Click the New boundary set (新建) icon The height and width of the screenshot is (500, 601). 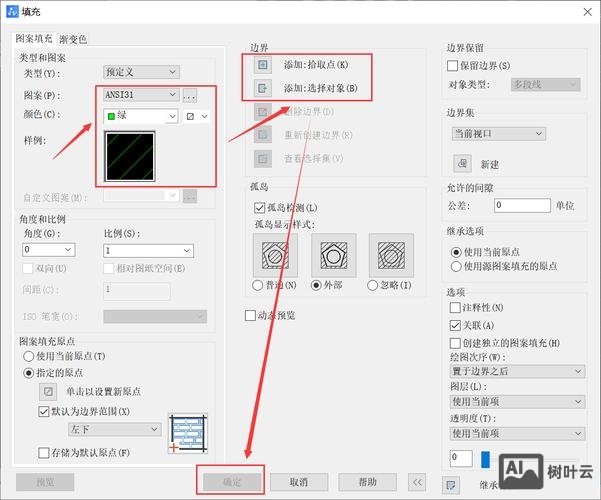[x=462, y=164]
